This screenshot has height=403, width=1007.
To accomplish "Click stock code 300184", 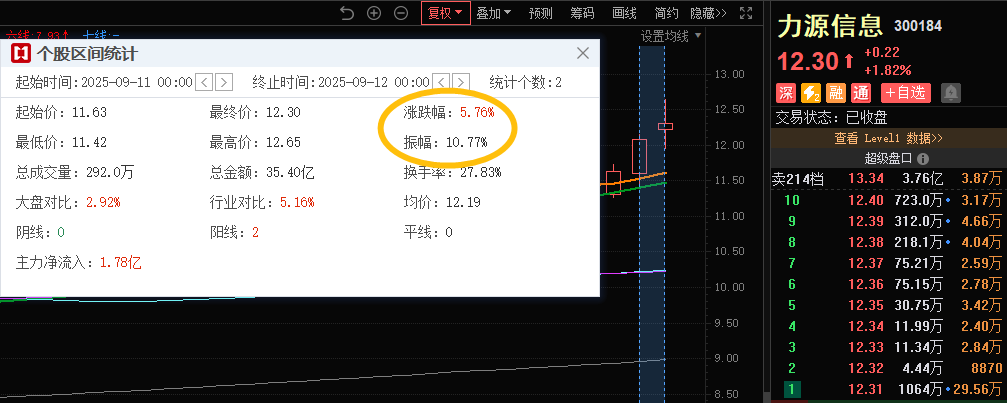I will pyautogui.click(x=918, y=26).
